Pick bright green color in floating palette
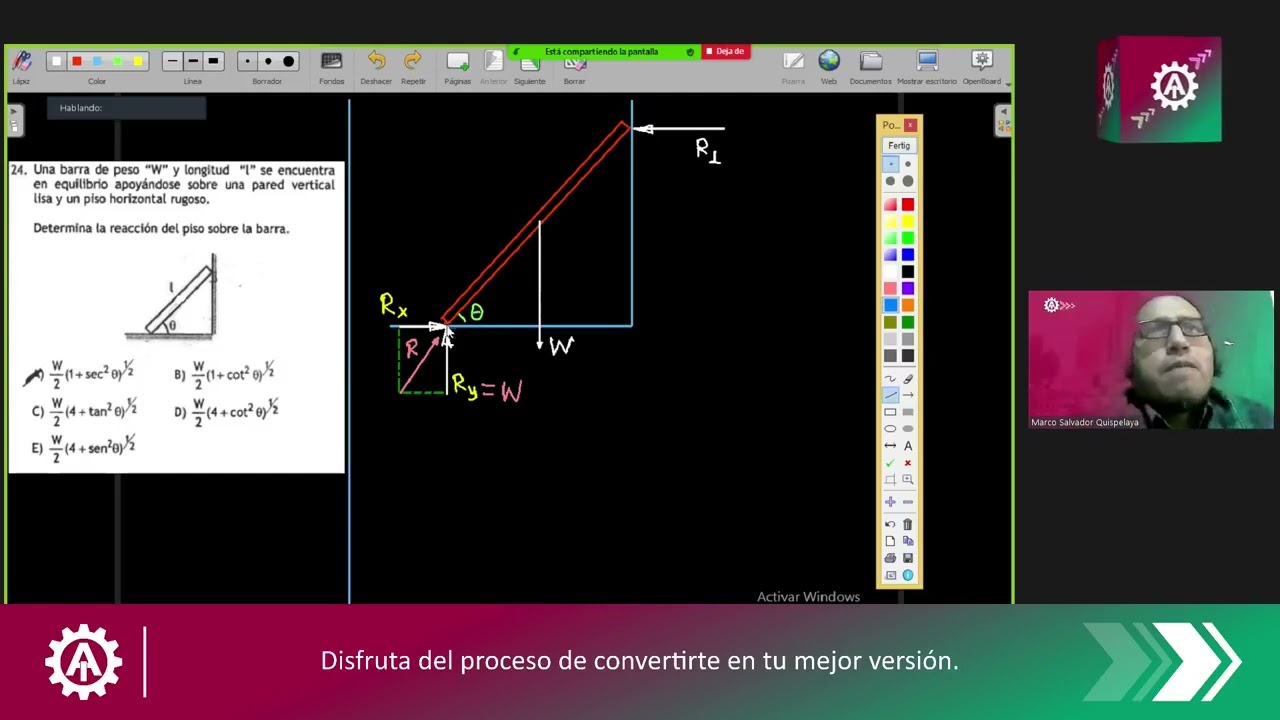Screen dimensions: 1280x720 click(x=907, y=238)
